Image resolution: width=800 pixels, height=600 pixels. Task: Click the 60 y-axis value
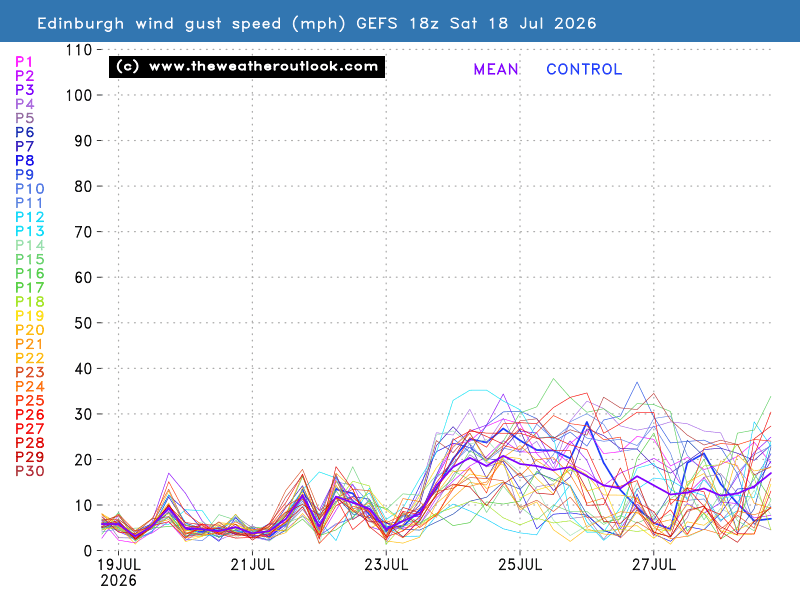tap(83, 278)
